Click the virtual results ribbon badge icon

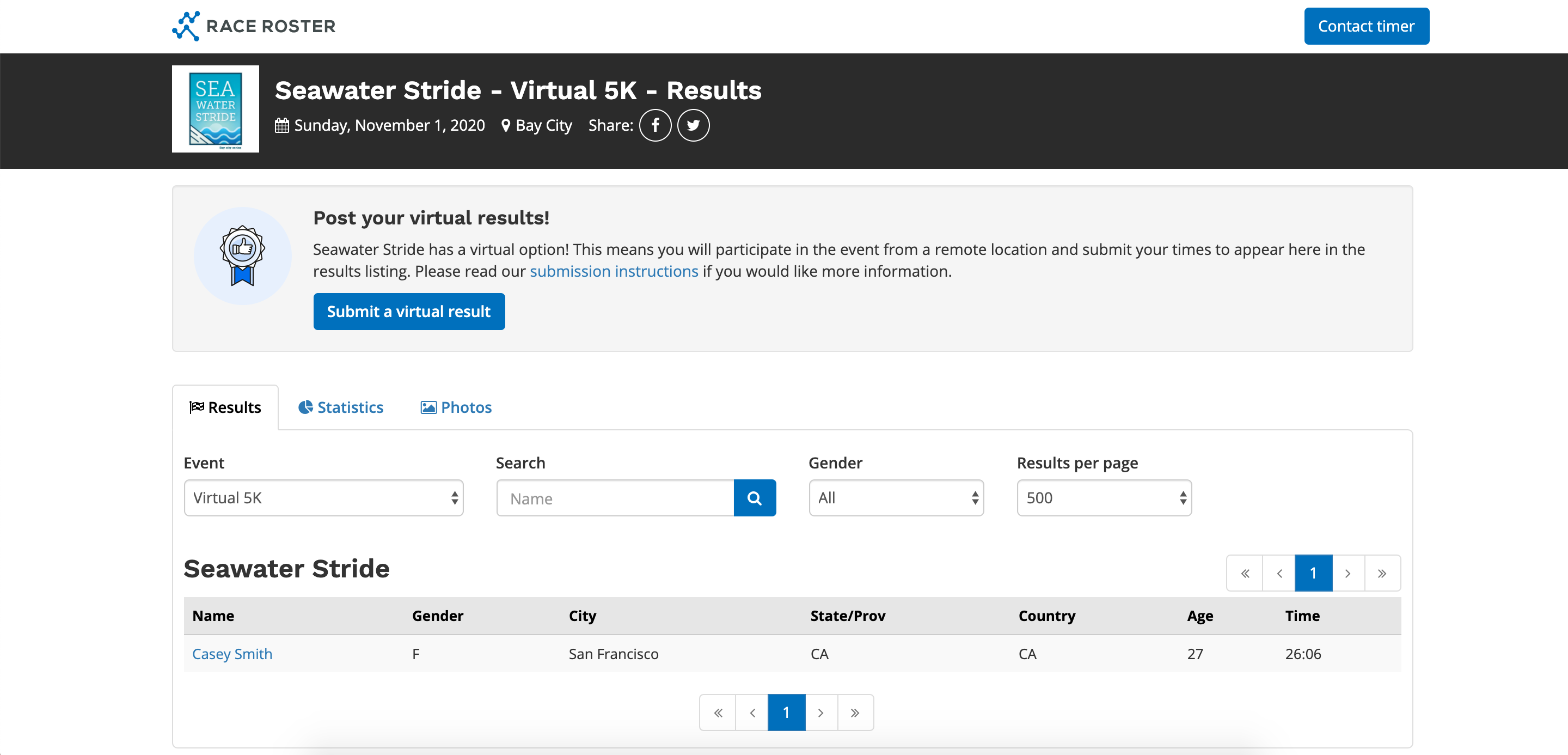pos(242,255)
